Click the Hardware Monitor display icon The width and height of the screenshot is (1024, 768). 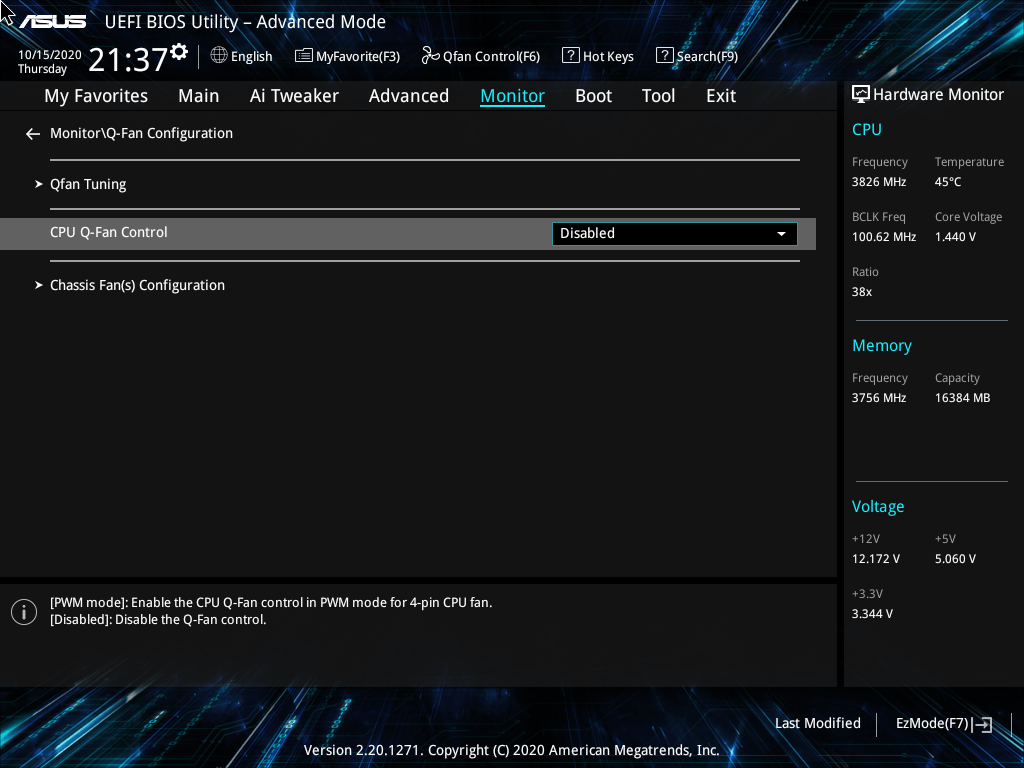(861, 95)
